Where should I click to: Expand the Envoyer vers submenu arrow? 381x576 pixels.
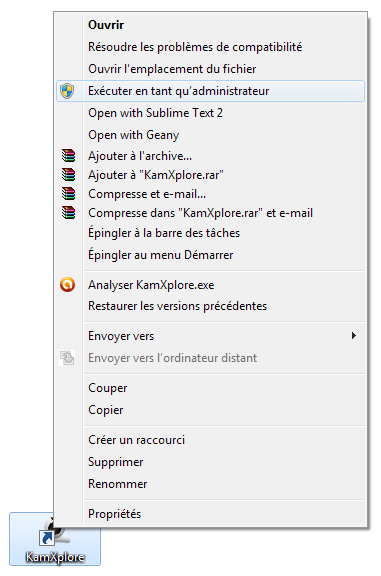tap(353, 335)
